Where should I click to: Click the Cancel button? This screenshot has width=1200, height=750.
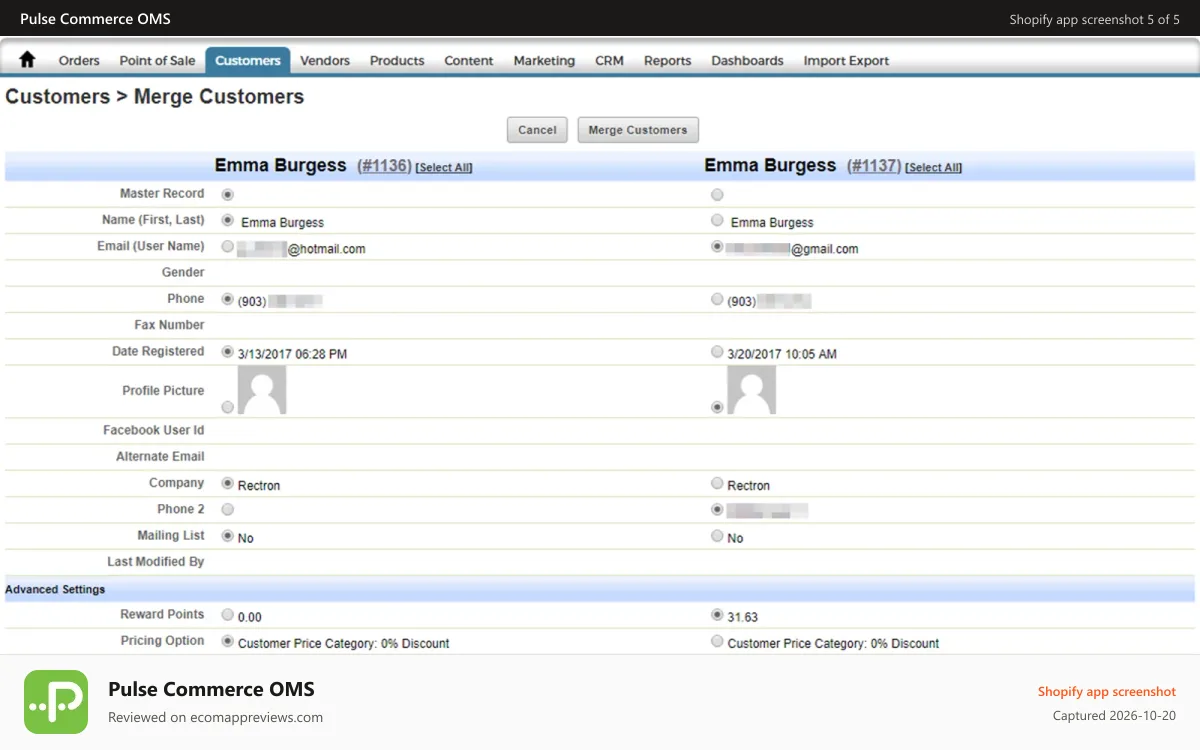(537, 130)
